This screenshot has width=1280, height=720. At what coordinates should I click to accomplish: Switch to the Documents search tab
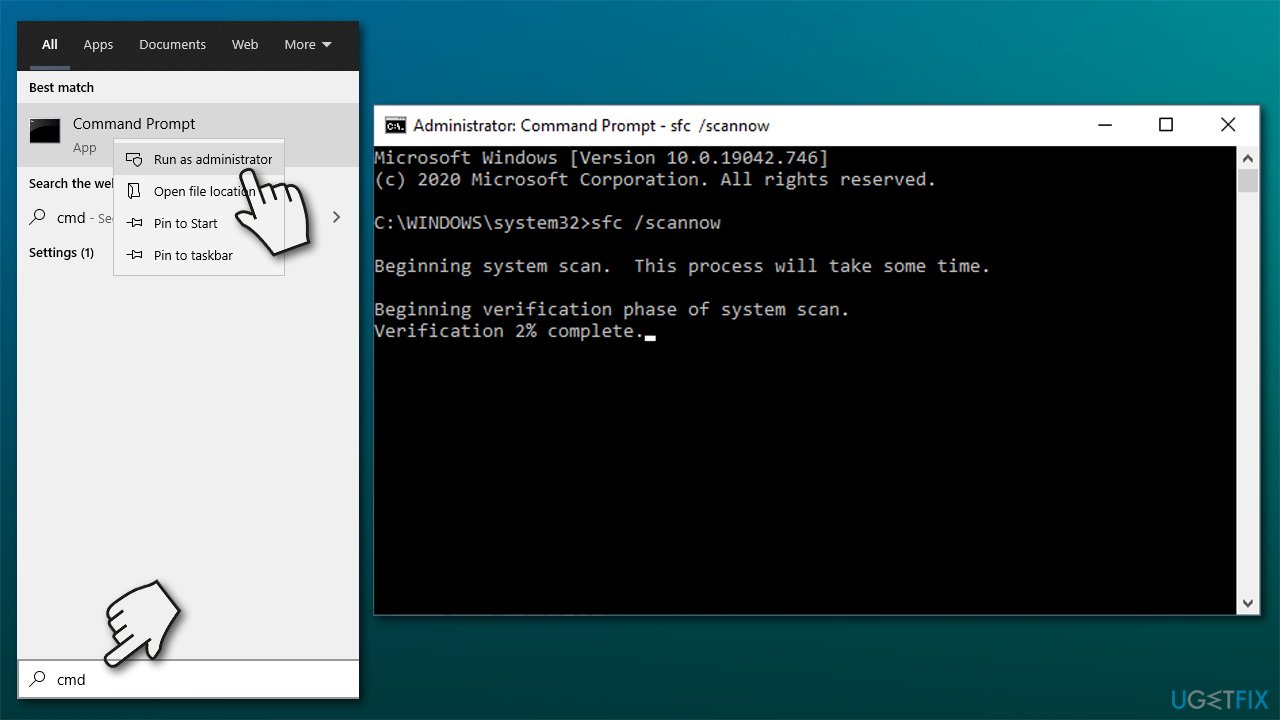coord(172,45)
